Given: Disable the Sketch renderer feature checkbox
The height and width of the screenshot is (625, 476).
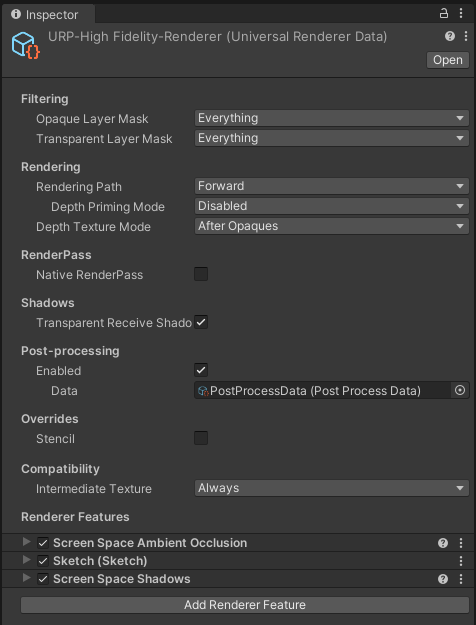Looking at the screenshot, I should [x=43, y=561].
